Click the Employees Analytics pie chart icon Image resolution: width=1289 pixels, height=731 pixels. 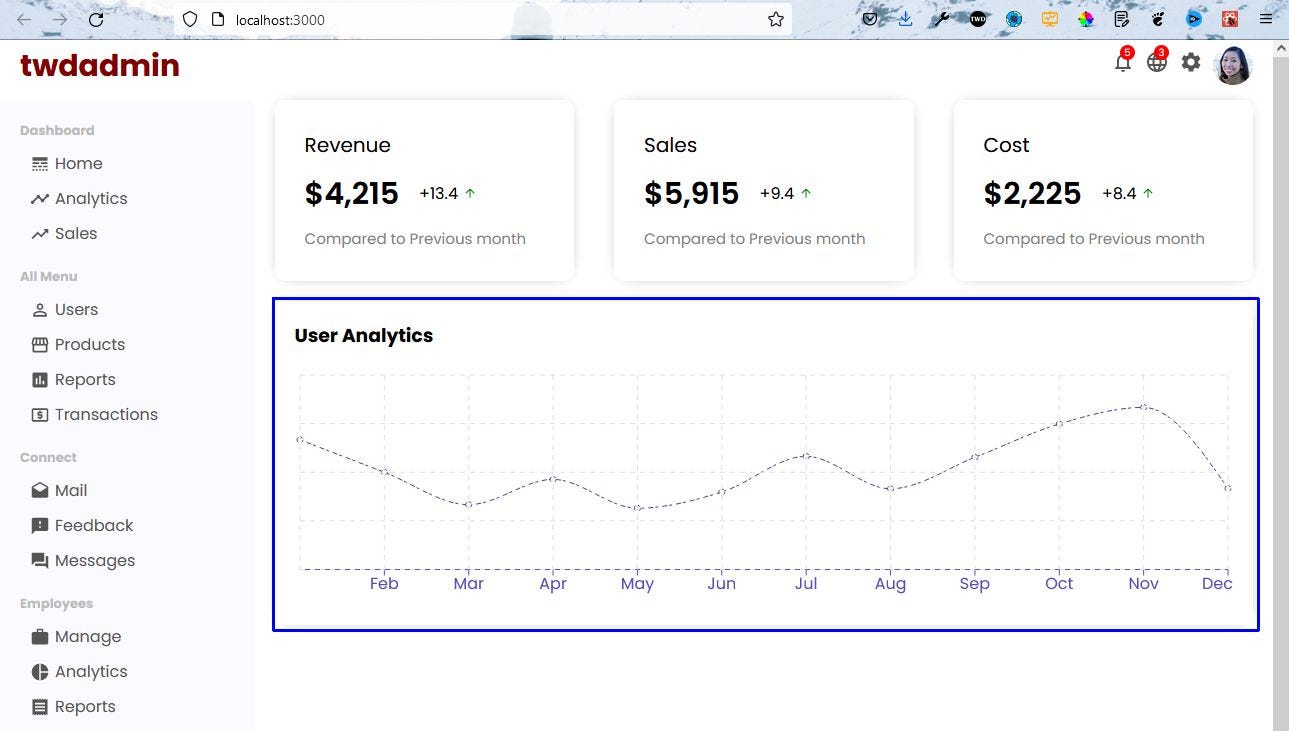40,672
